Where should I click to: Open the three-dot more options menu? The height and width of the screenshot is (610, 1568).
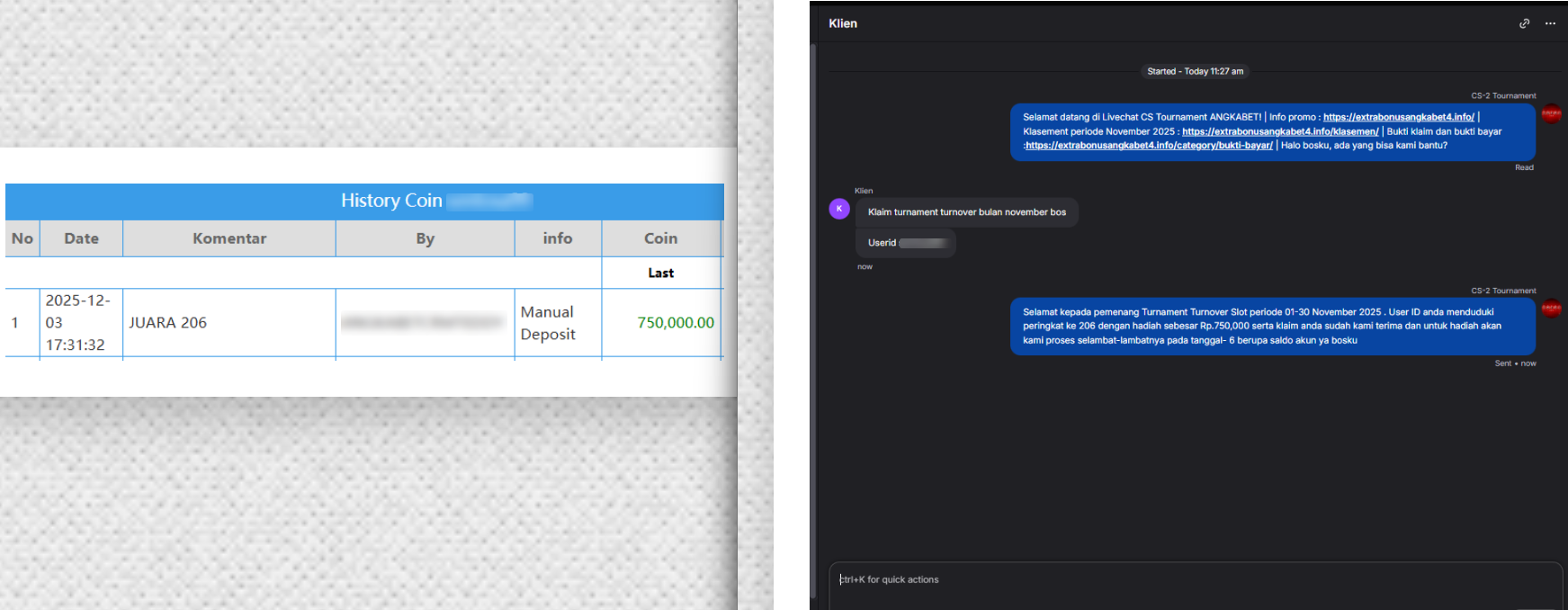click(1550, 23)
